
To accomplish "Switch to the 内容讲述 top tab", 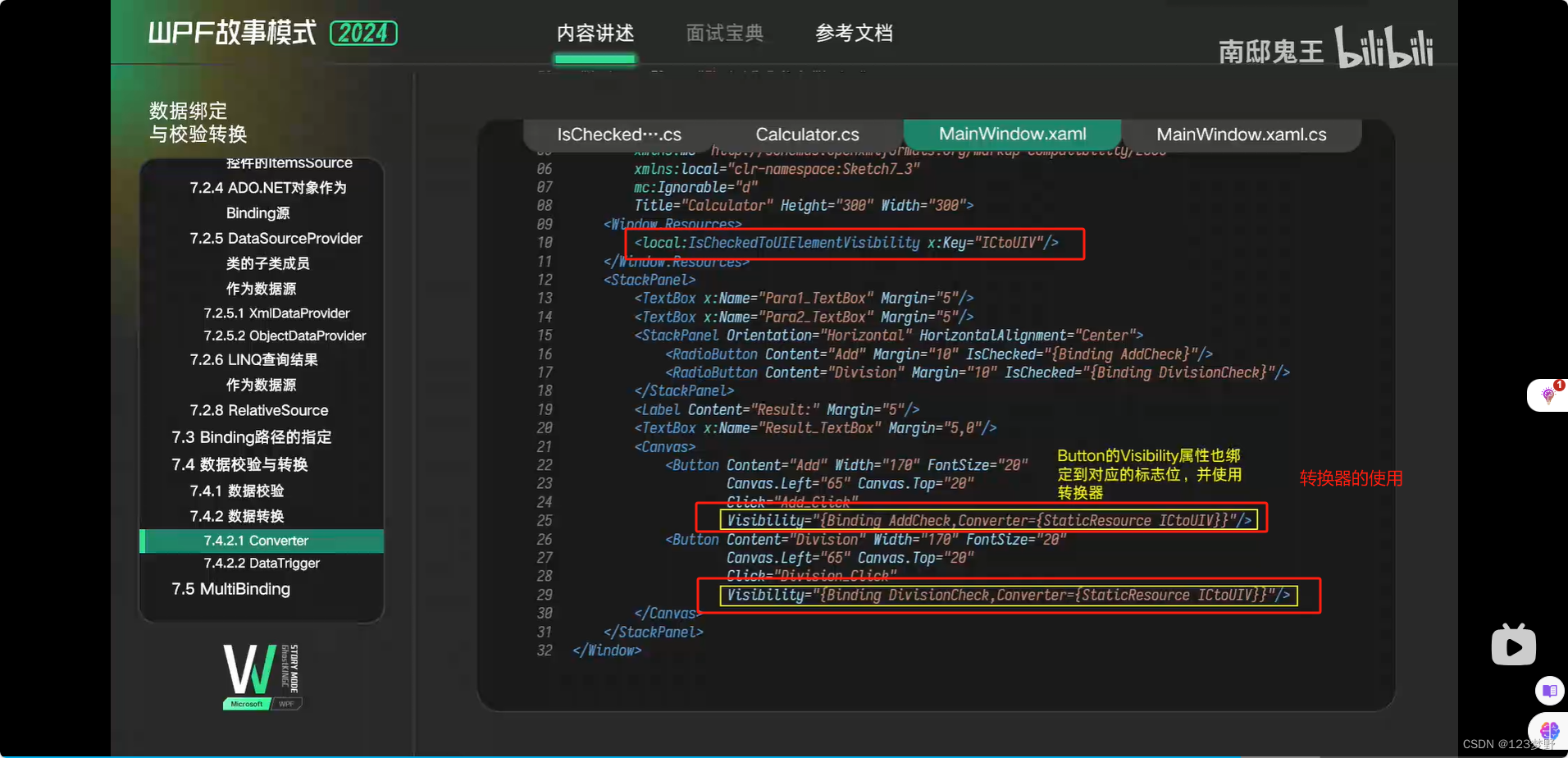I will 595,33.
